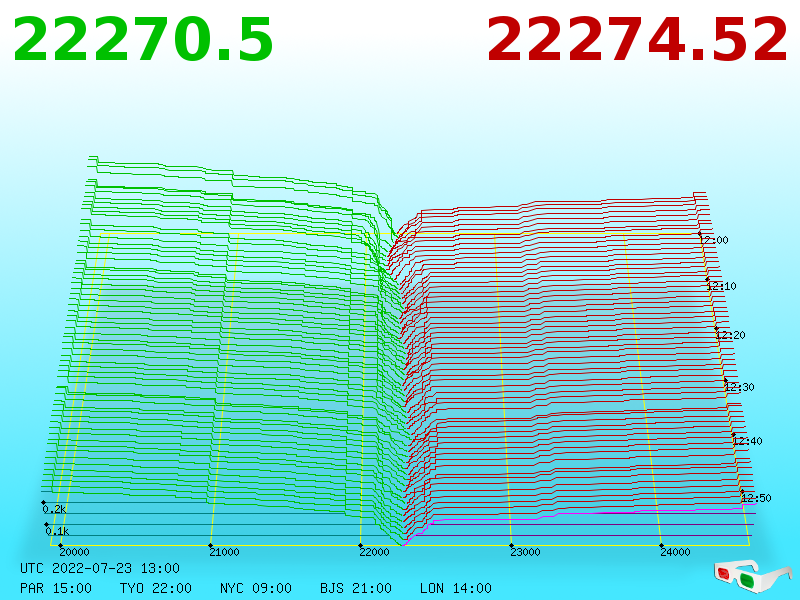
Task: Click the 12:20 time axis marker
Action: (x=731, y=335)
